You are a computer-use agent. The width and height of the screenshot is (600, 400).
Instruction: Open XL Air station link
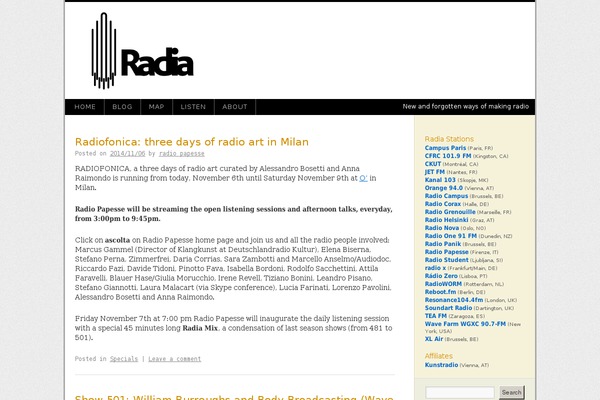(x=434, y=339)
